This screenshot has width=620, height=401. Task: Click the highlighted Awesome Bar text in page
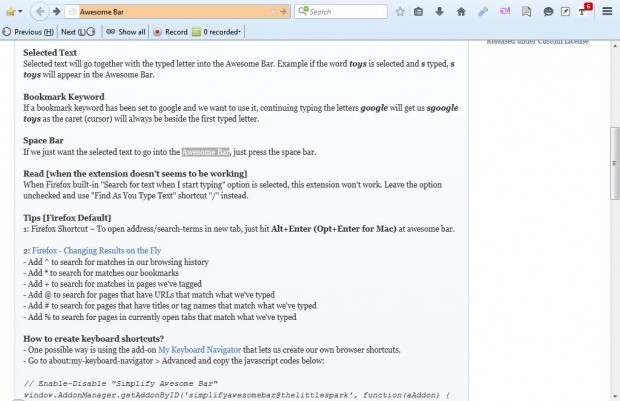pyautogui.click(x=205, y=152)
